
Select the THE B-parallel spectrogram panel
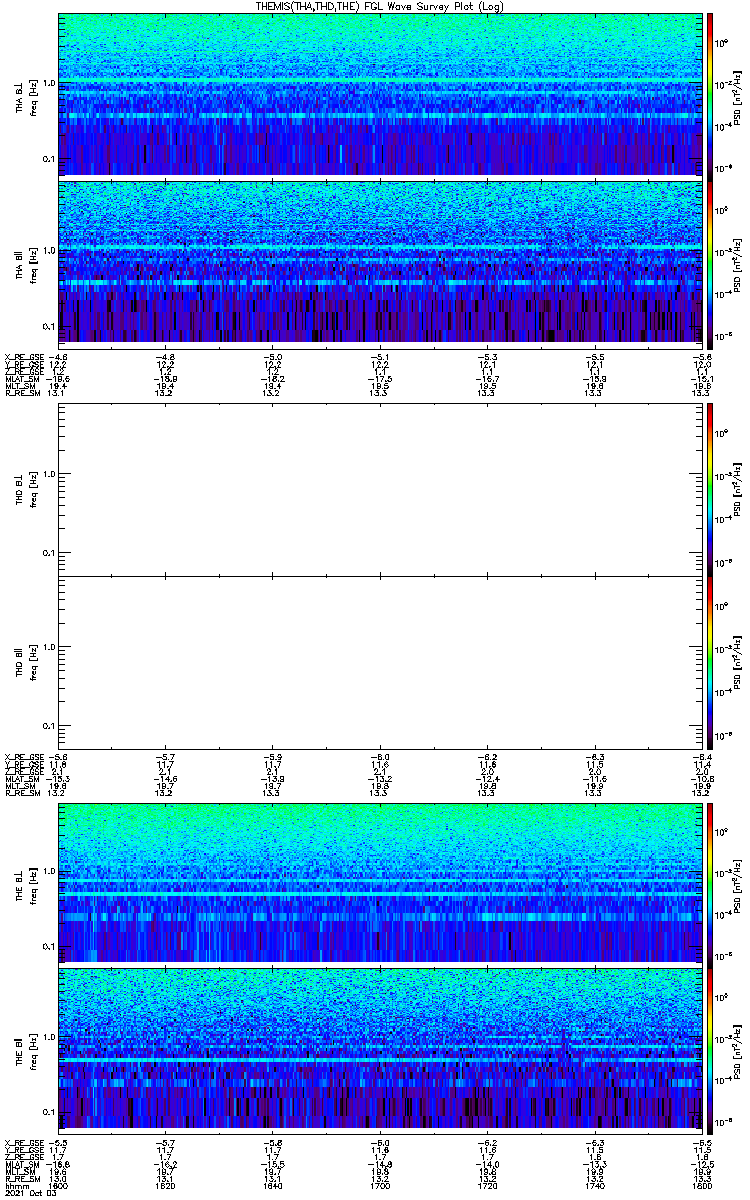(x=380, y=1049)
